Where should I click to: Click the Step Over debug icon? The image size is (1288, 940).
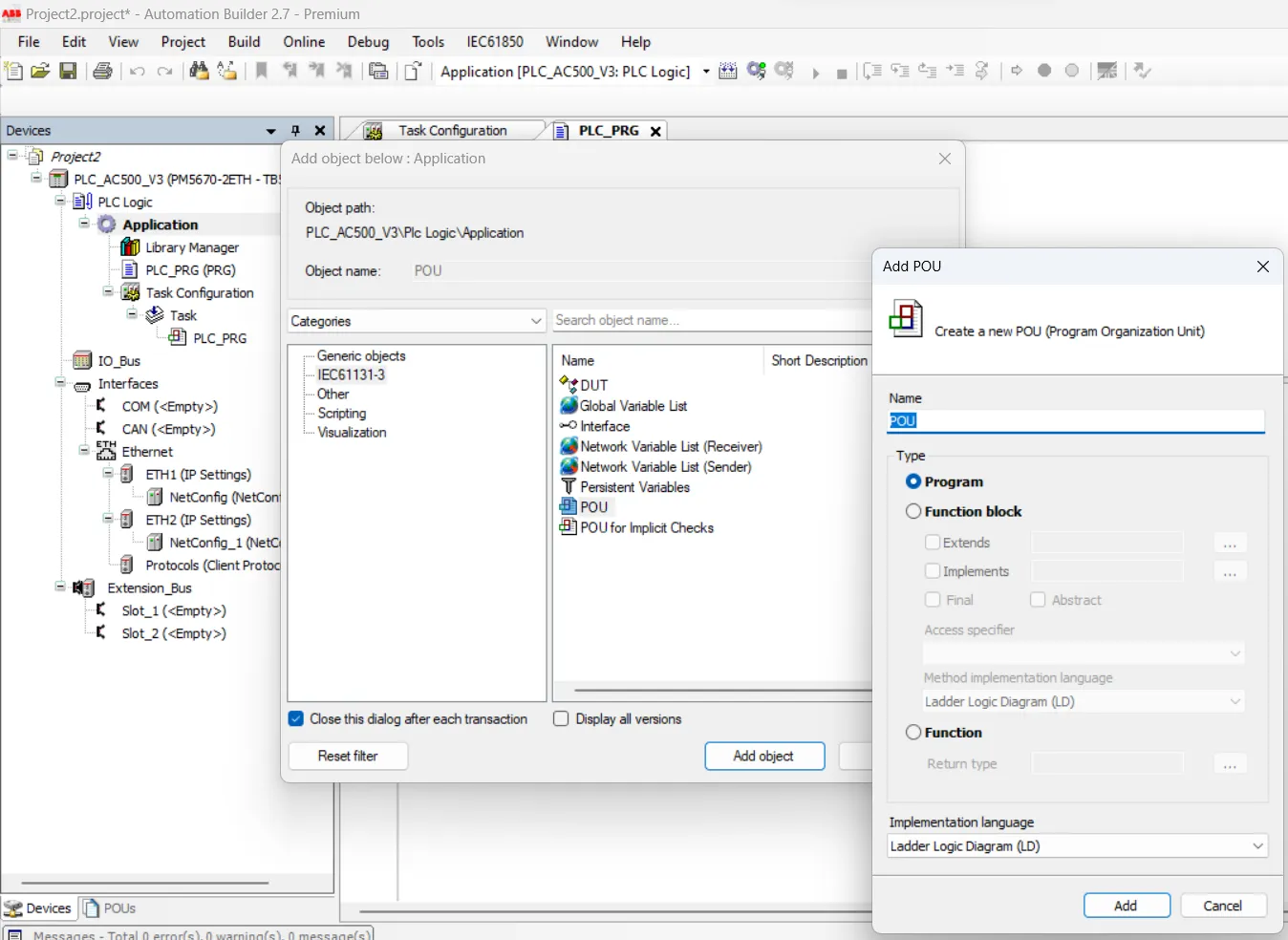872,71
